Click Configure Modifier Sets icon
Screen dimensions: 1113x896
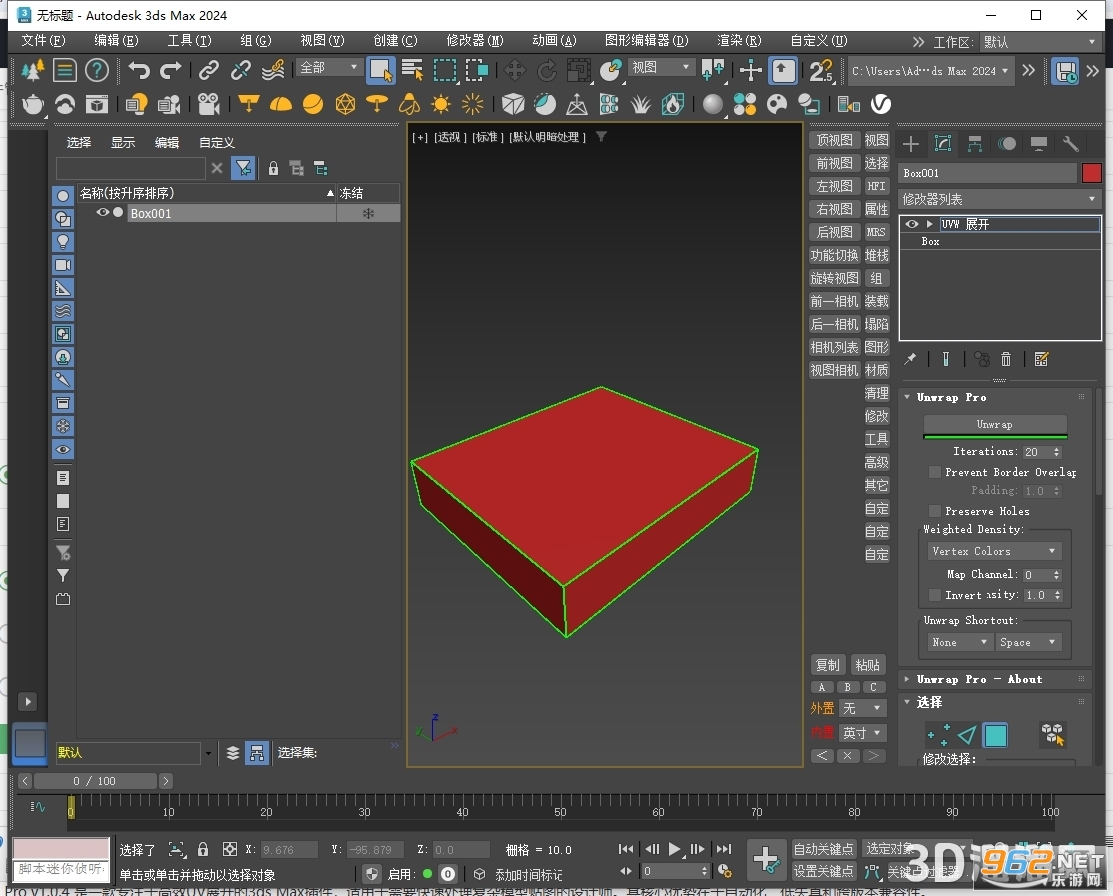click(x=1041, y=359)
